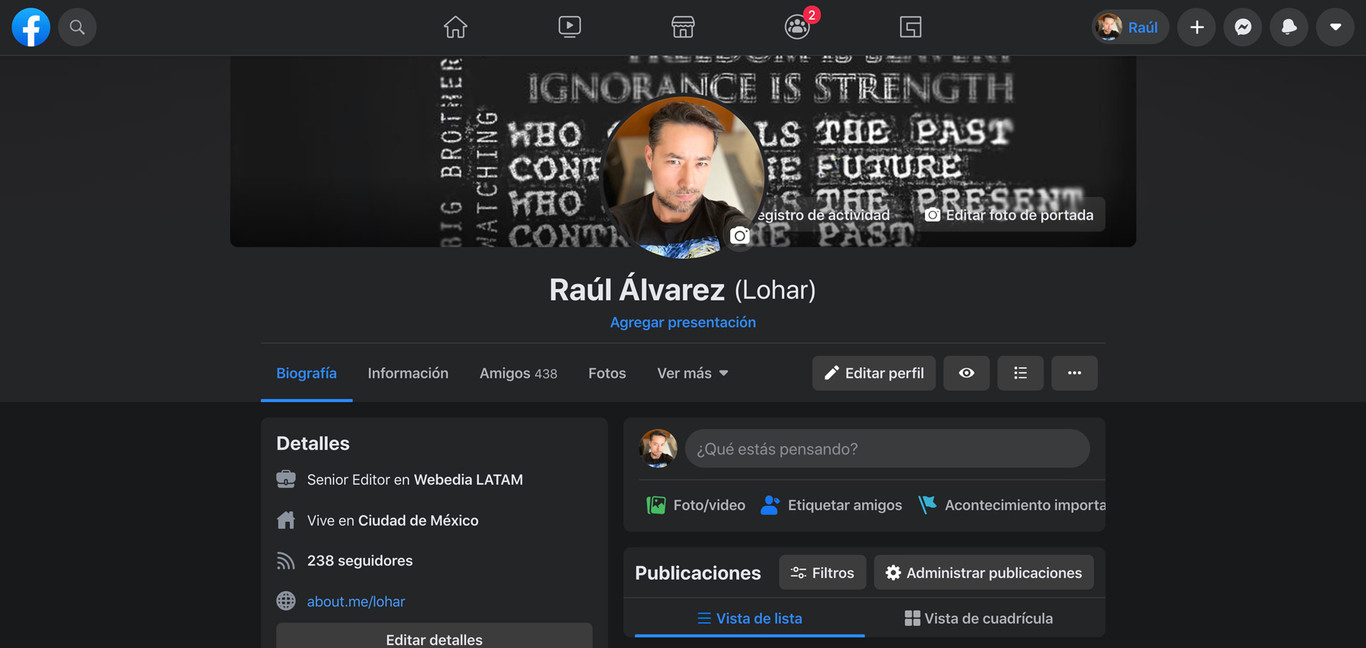Click the 238 seguidores text
Screen dimensions: 1366x648
pos(360,561)
